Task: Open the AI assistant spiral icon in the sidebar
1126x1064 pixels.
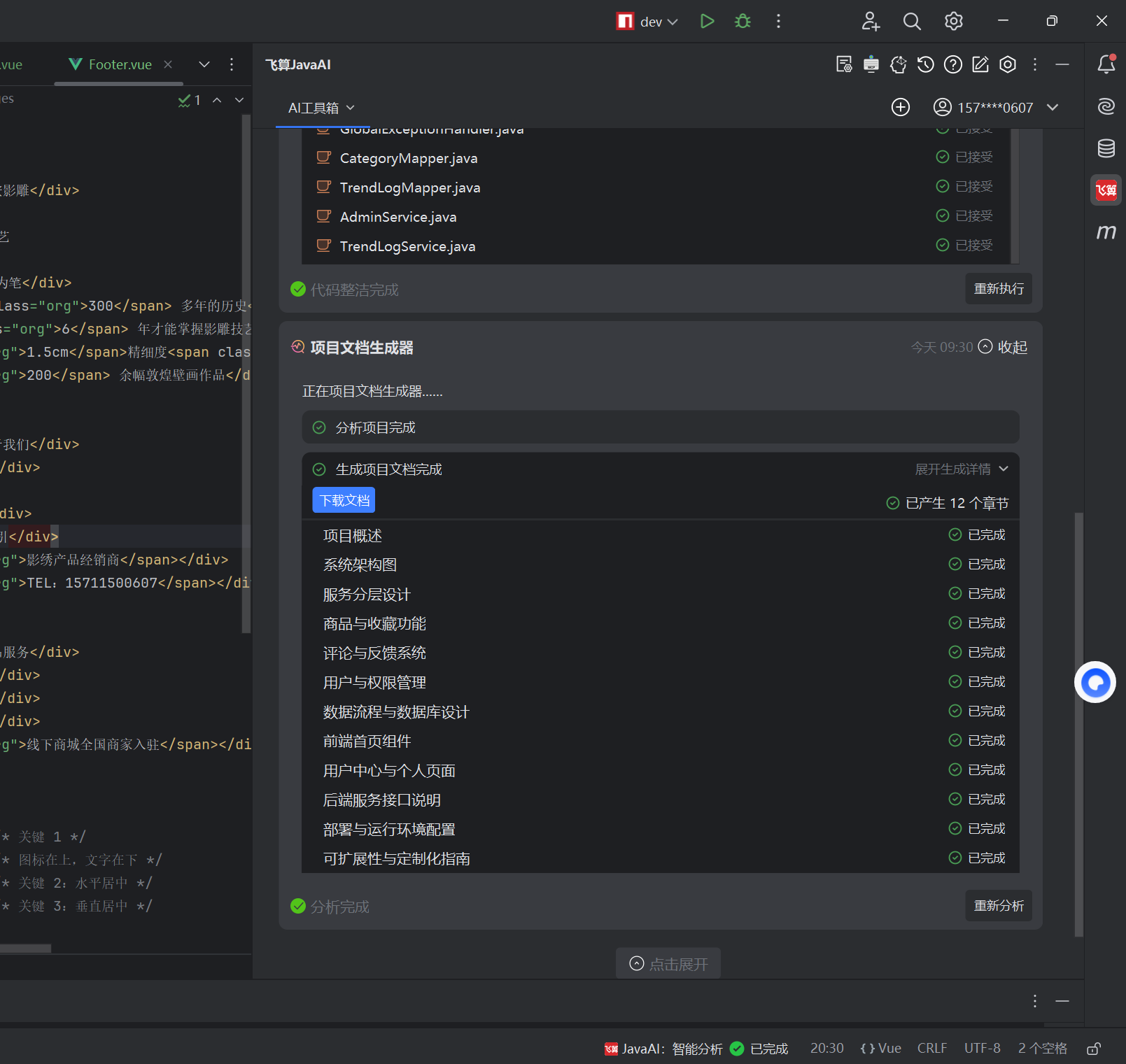Action: click(x=1106, y=106)
